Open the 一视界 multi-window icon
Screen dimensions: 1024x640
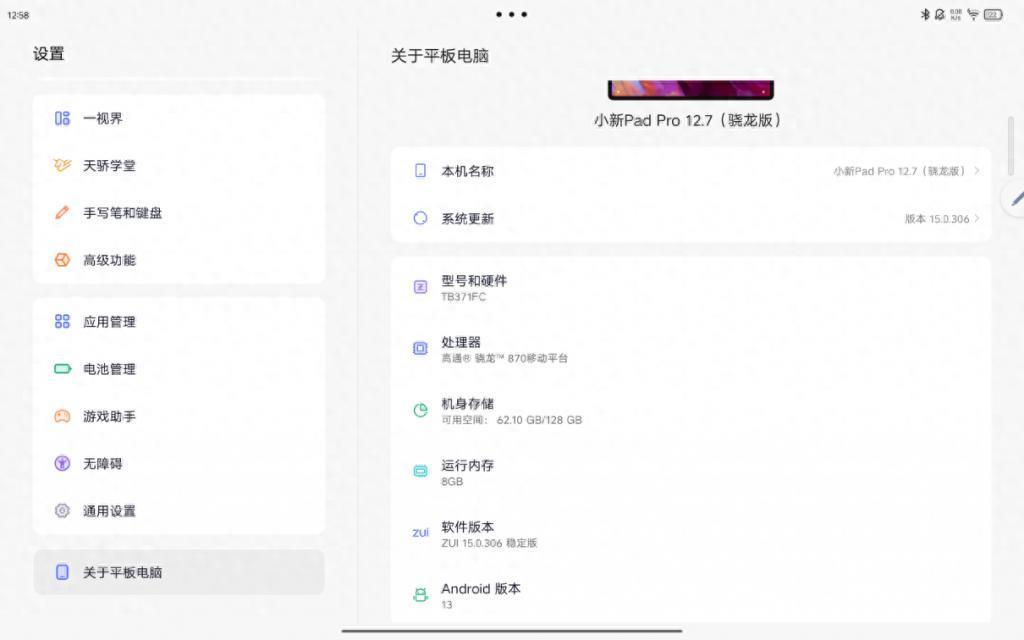62,118
